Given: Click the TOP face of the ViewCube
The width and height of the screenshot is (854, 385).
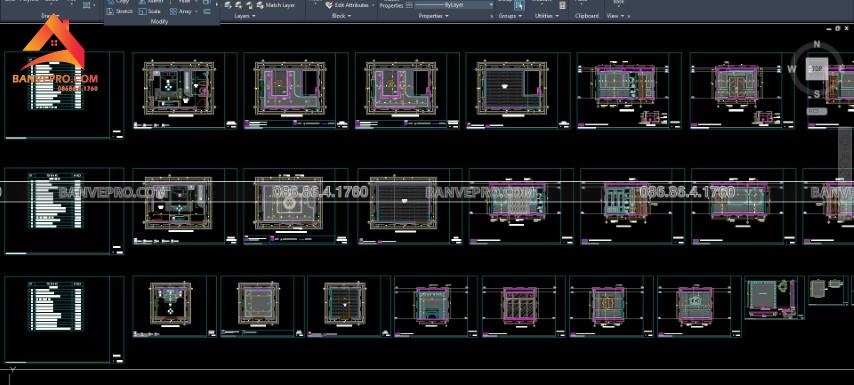Looking at the screenshot, I should [816, 69].
